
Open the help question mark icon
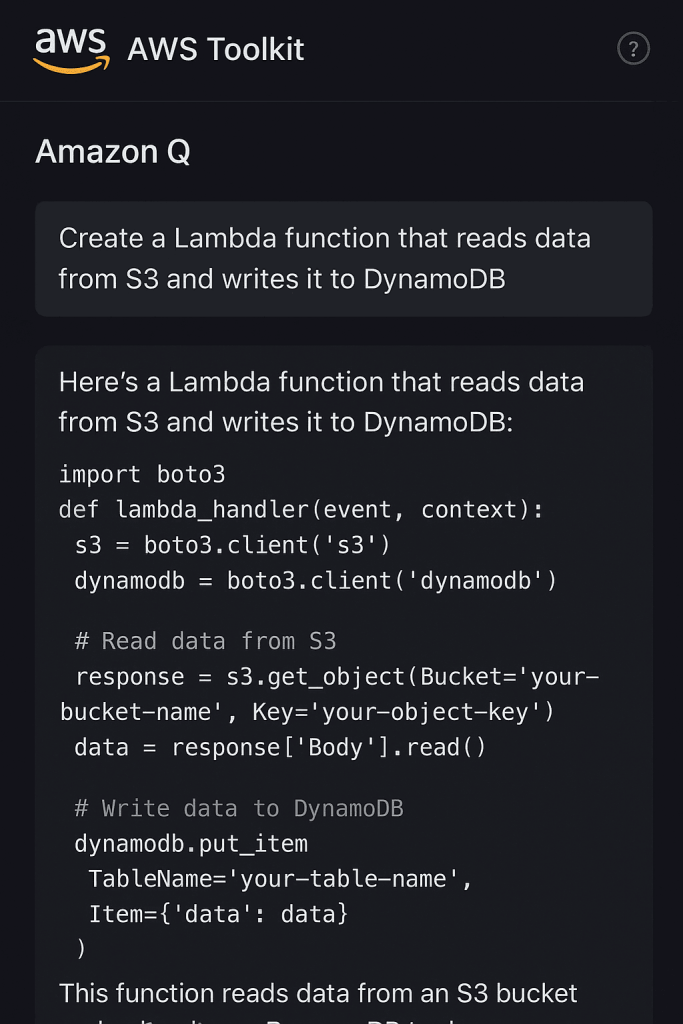click(634, 49)
